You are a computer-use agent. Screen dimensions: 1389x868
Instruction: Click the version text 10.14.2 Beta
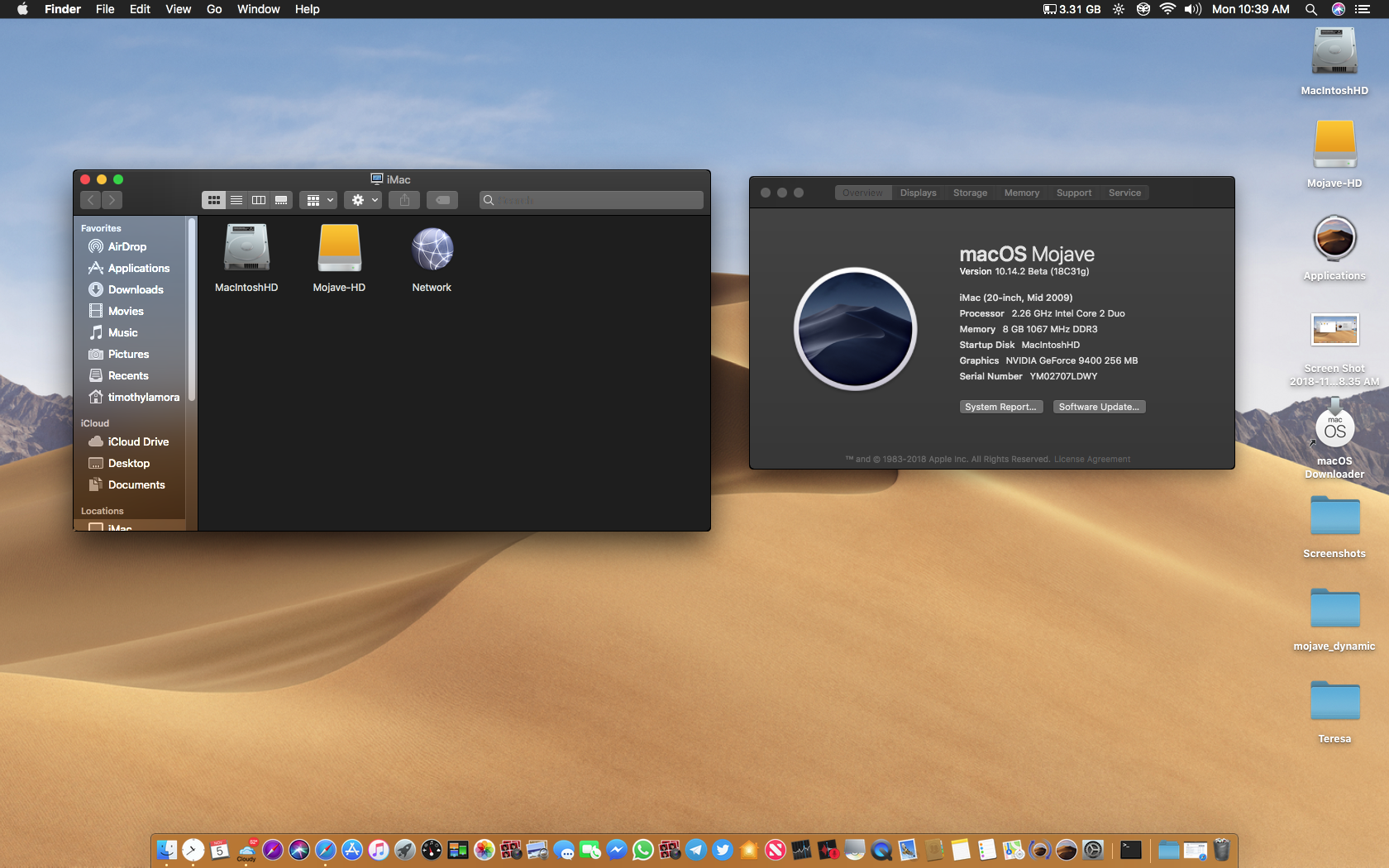point(1024,271)
